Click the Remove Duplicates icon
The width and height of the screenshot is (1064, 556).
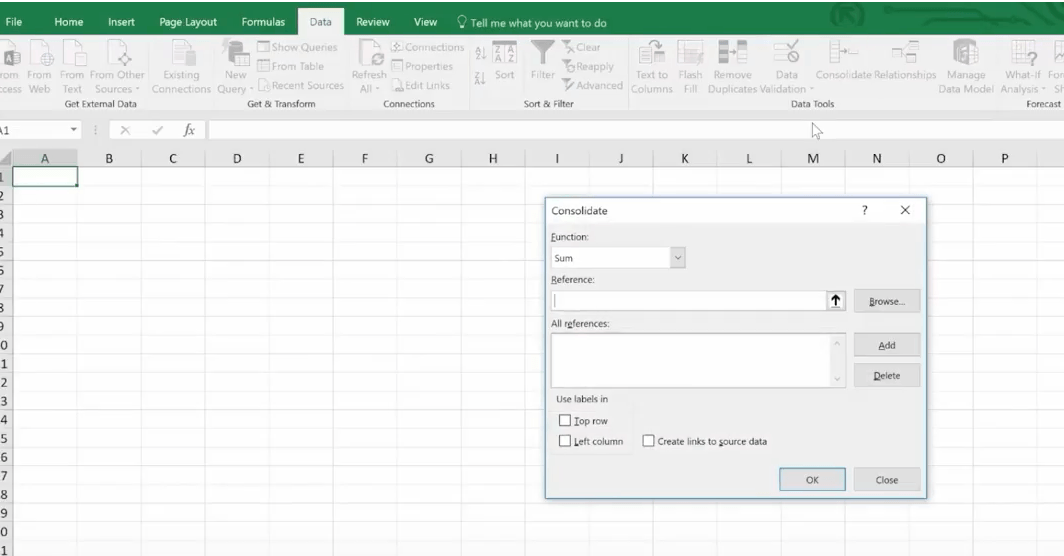[x=732, y=54]
